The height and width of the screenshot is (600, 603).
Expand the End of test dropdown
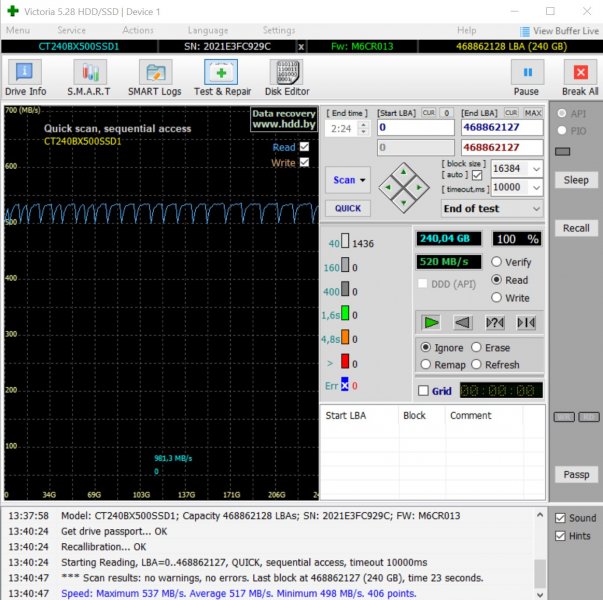536,209
